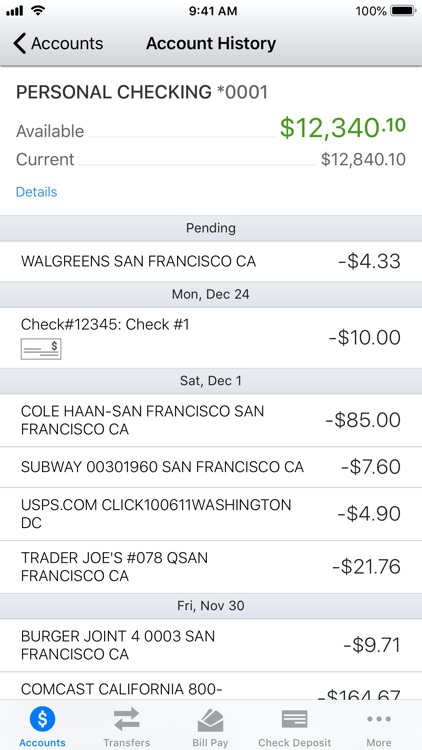This screenshot has width=422, height=750.
Task: Tap the Accounts dollar-sign tab icon
Action: click(x=42, y=719)
